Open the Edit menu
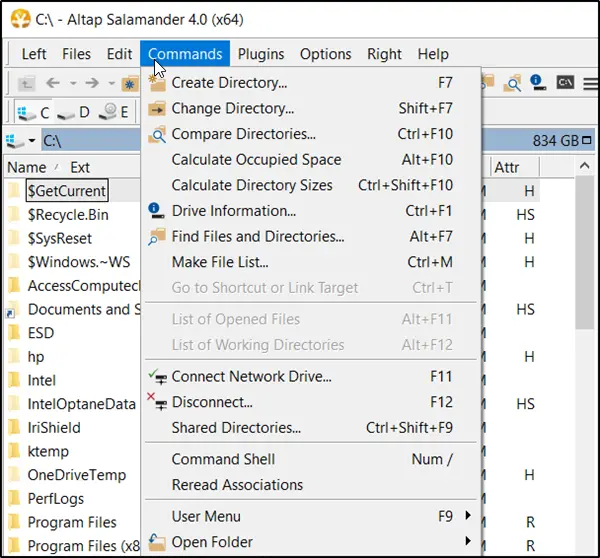Screen dimensions: 600x558 pyautogui.click(x=119, y=54)
